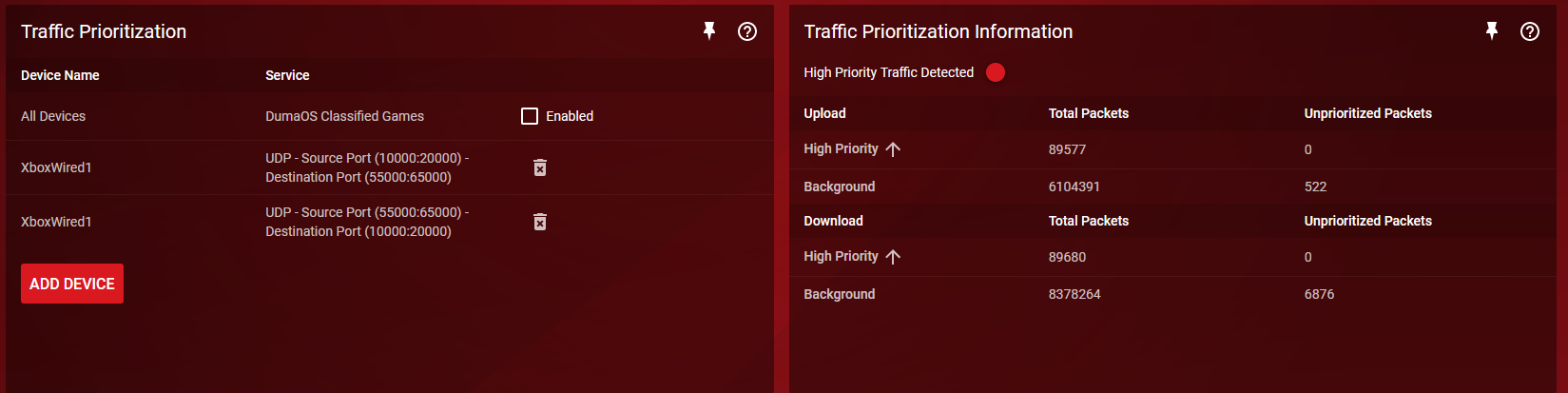Viewport: 1568px width, 393px height.
Task: Click the Service column header
Action: [287, 75]
